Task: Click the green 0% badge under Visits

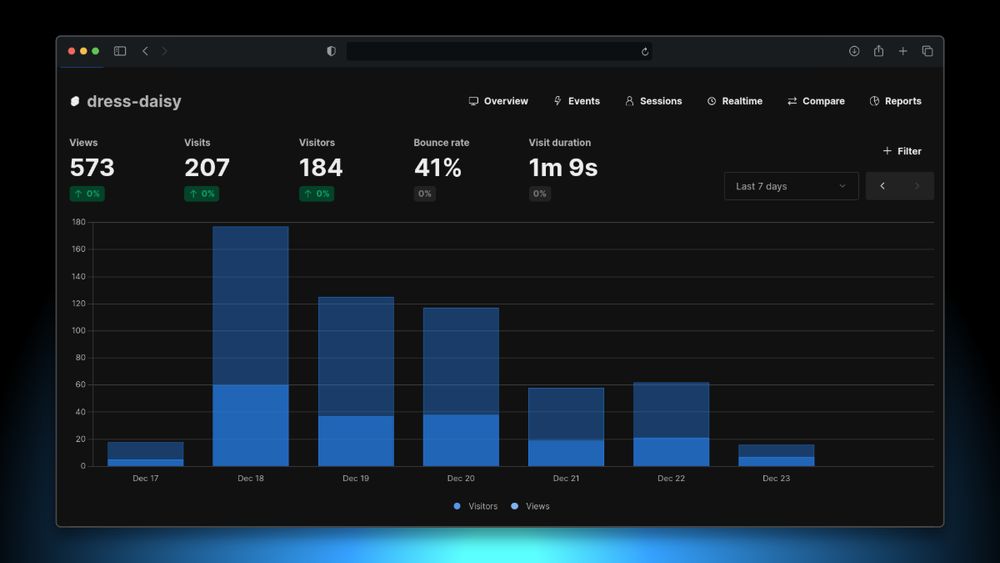Action: click(202, 194)
